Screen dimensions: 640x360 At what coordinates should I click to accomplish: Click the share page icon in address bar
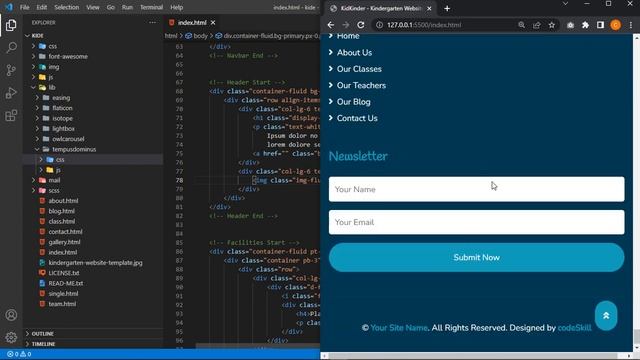click(536, 25)
